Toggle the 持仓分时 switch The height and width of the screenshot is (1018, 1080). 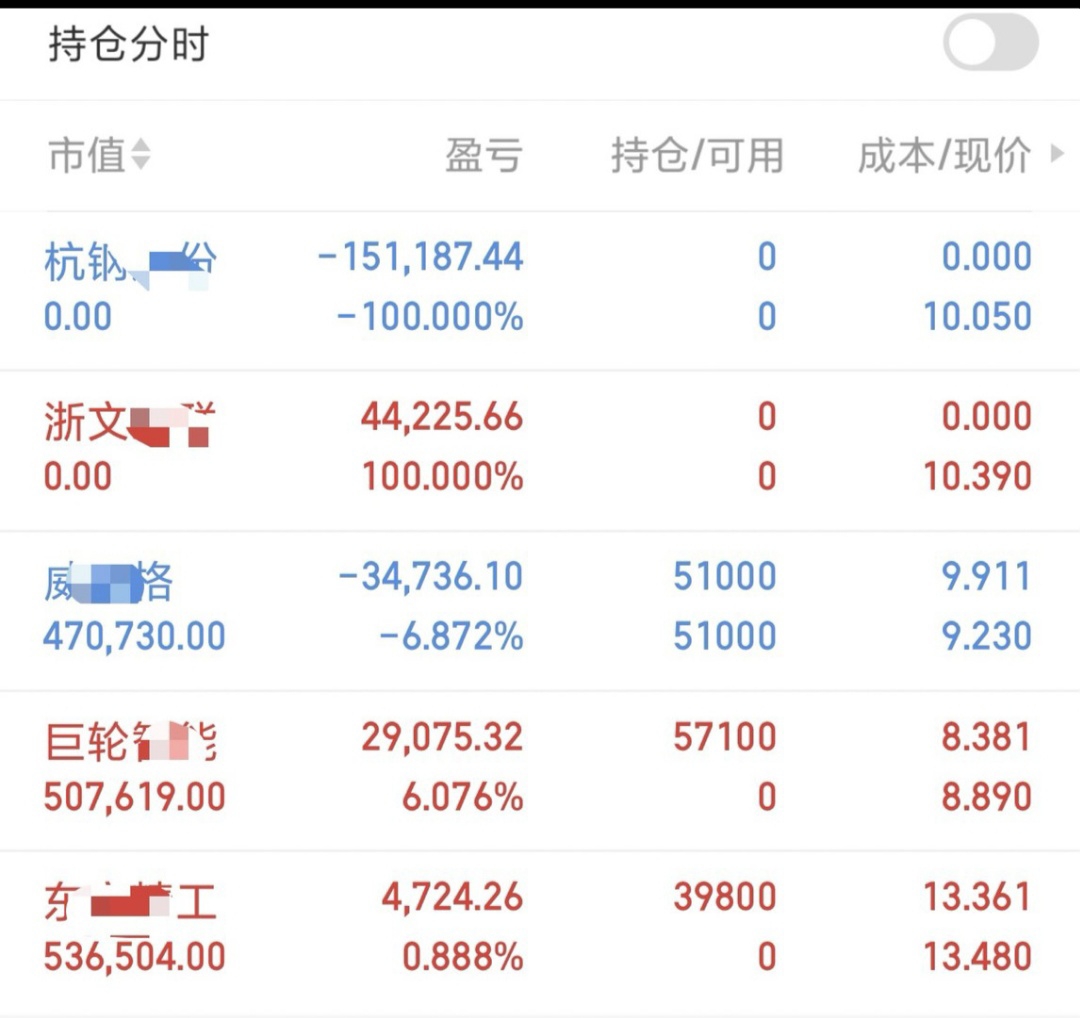pyautogui.click(x=991, y=45)
